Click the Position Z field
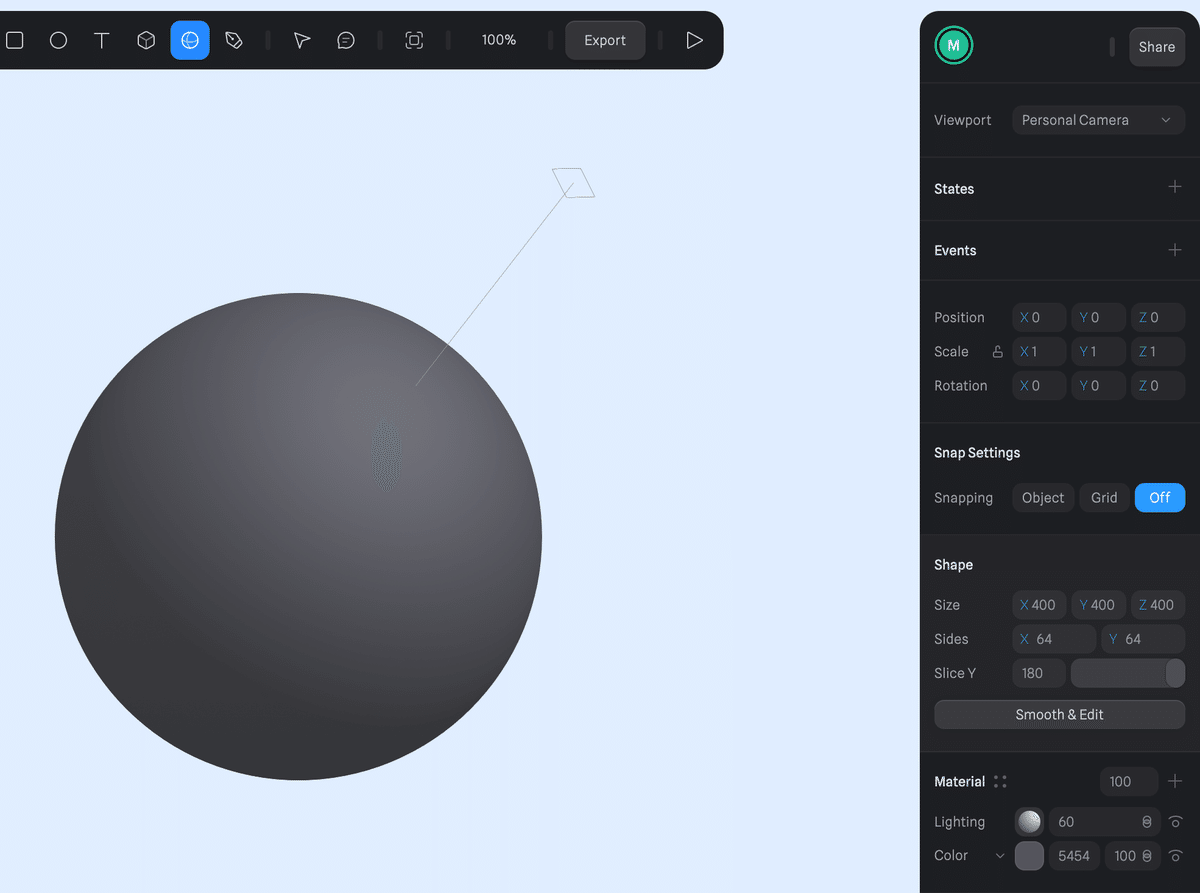The image size is (1200, 893). pyautogui.click(x=1158, y=317)
